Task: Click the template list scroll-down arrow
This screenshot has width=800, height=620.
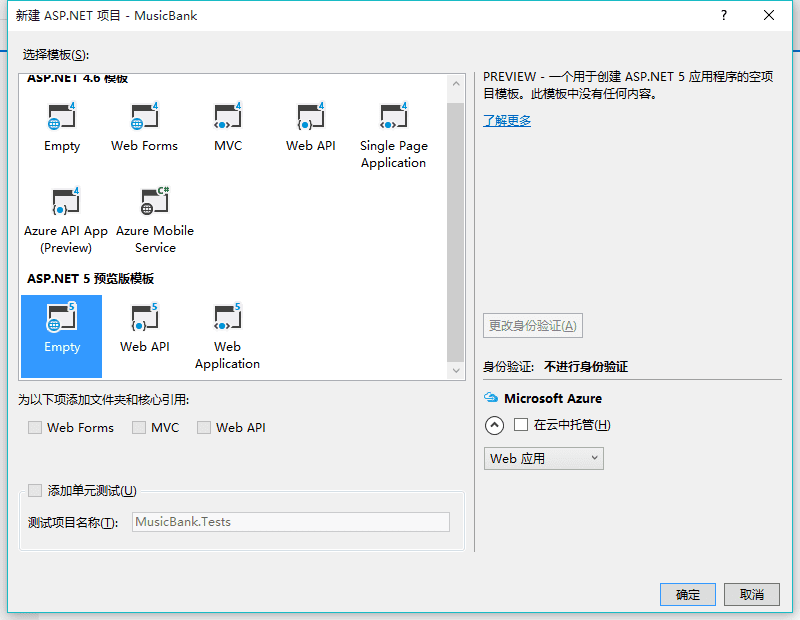Action: click(456, 370)
